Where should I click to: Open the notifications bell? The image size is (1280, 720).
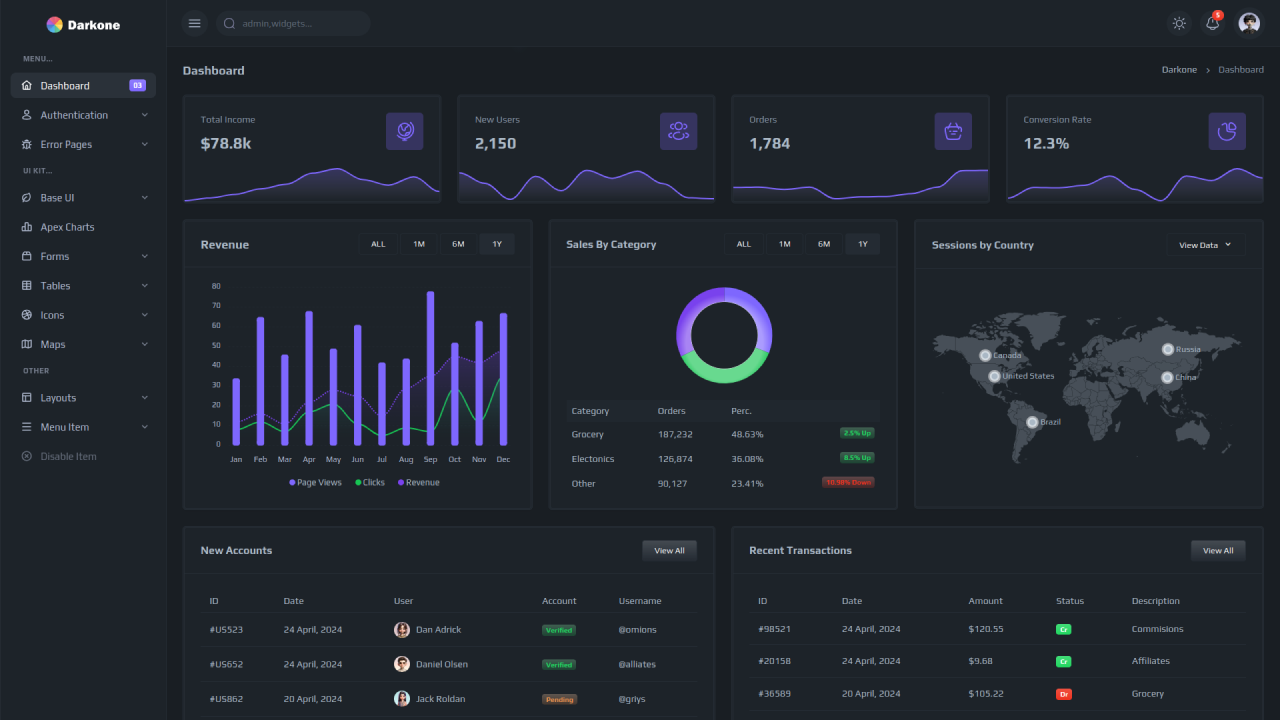pos(1212,22)
